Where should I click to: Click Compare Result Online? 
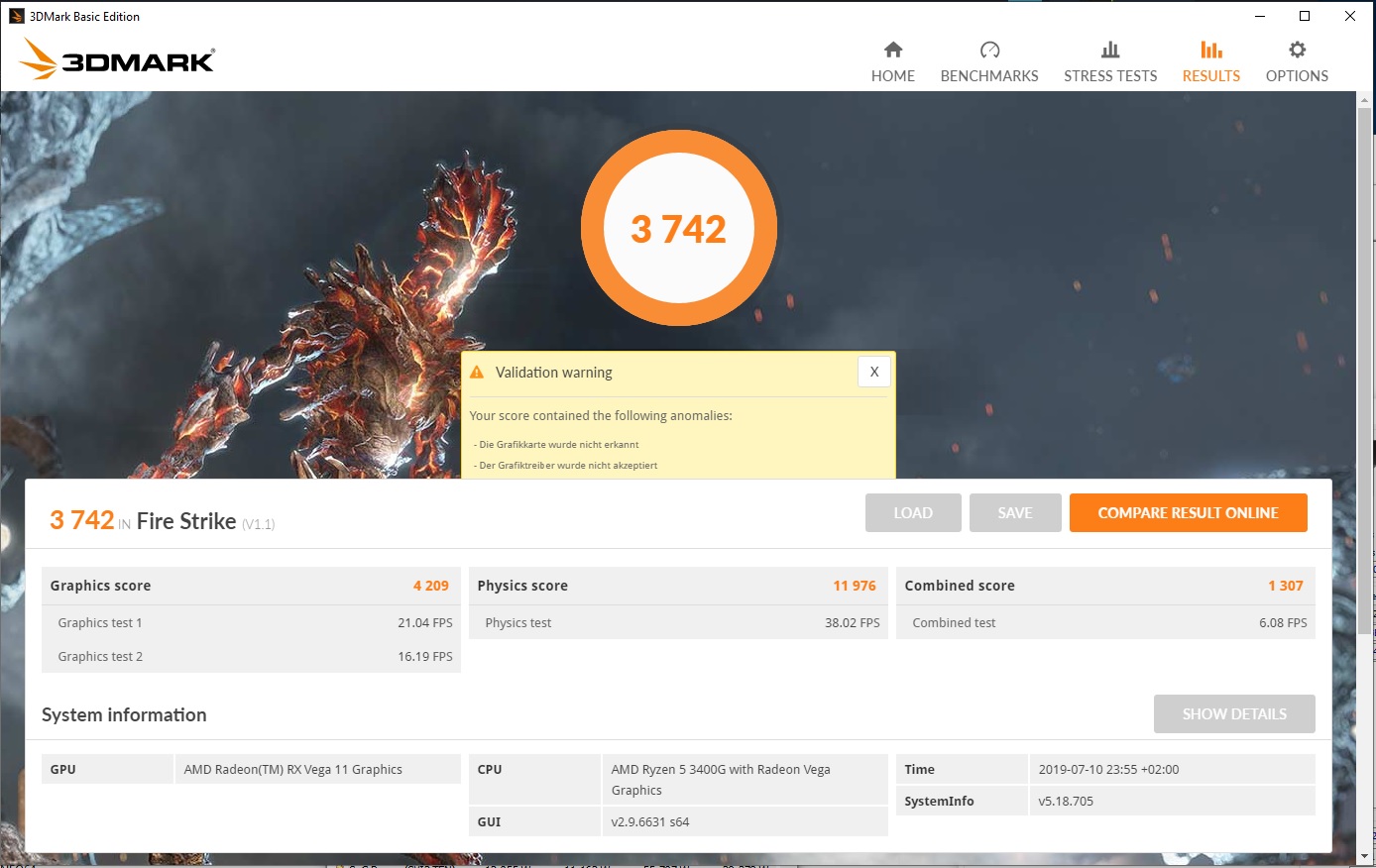1188,512
